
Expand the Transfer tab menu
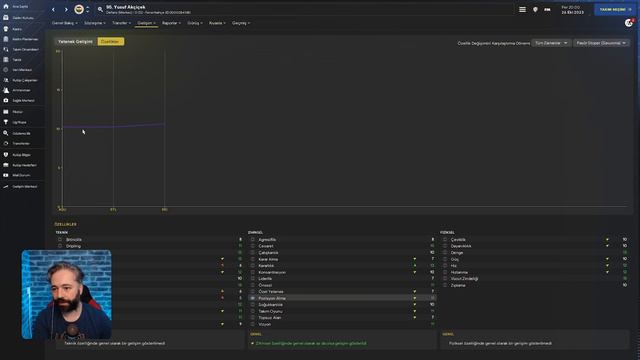click(122, 23)
